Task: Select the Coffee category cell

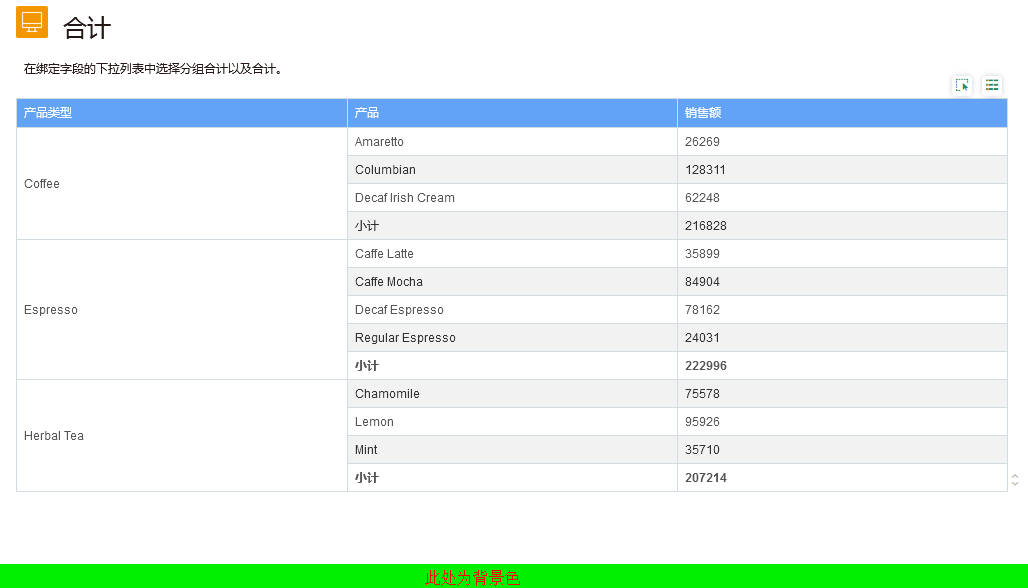Action: click(x=42, y=184)
